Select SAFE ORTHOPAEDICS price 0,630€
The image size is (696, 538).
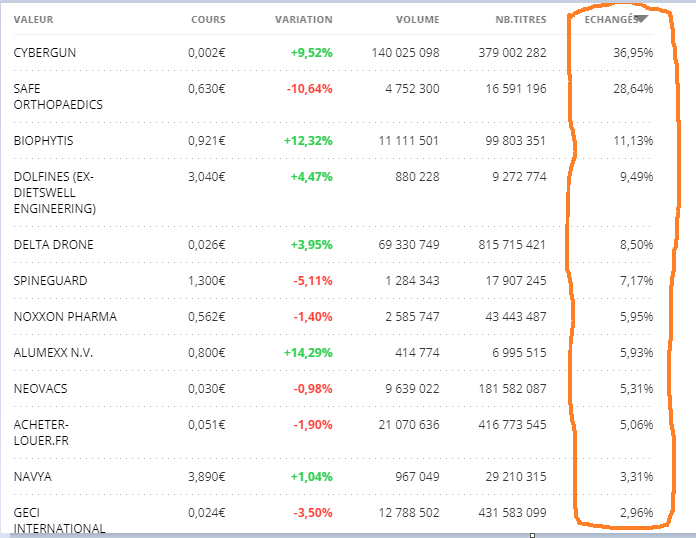(207, 89)
